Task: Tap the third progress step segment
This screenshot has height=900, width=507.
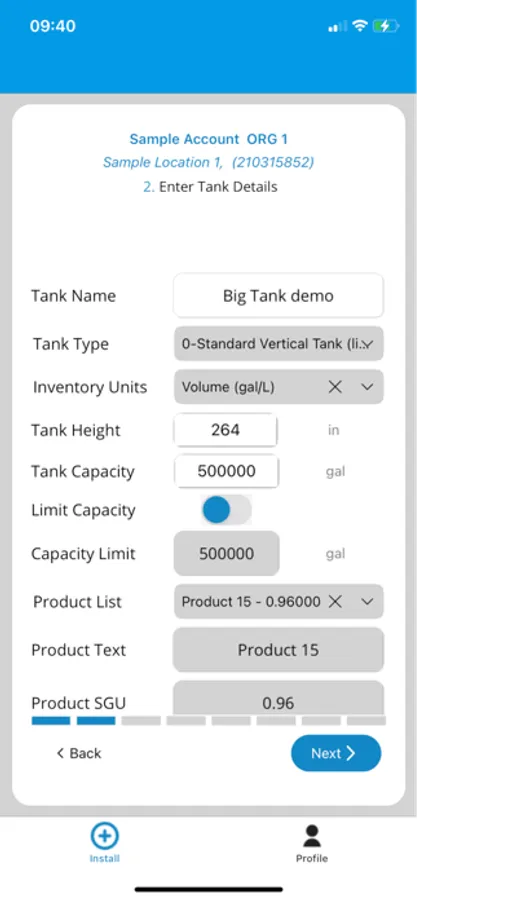Action: (x=141, y=721)
